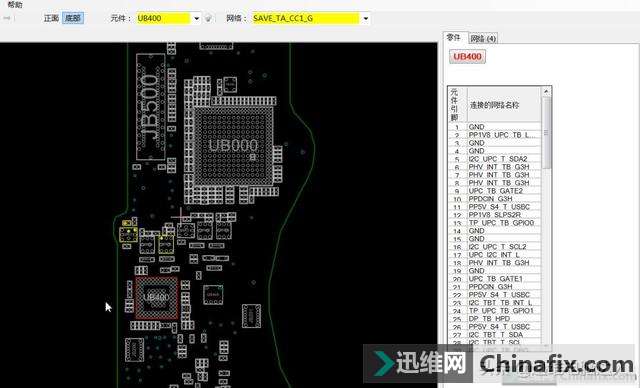This screenshot has height=388, width=640.
Task: Select the UB400 component highlighted in red
Action: click(x=157, y=298)
